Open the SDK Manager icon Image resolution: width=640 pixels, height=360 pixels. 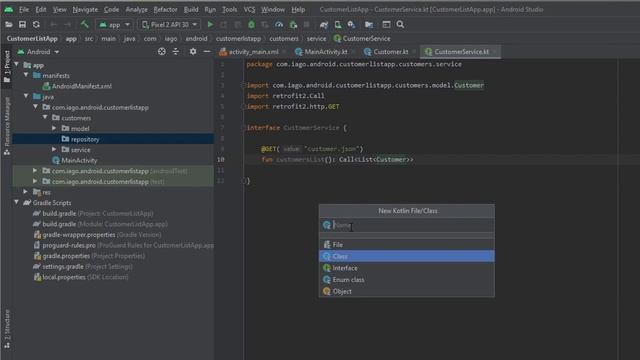point(351,24)
